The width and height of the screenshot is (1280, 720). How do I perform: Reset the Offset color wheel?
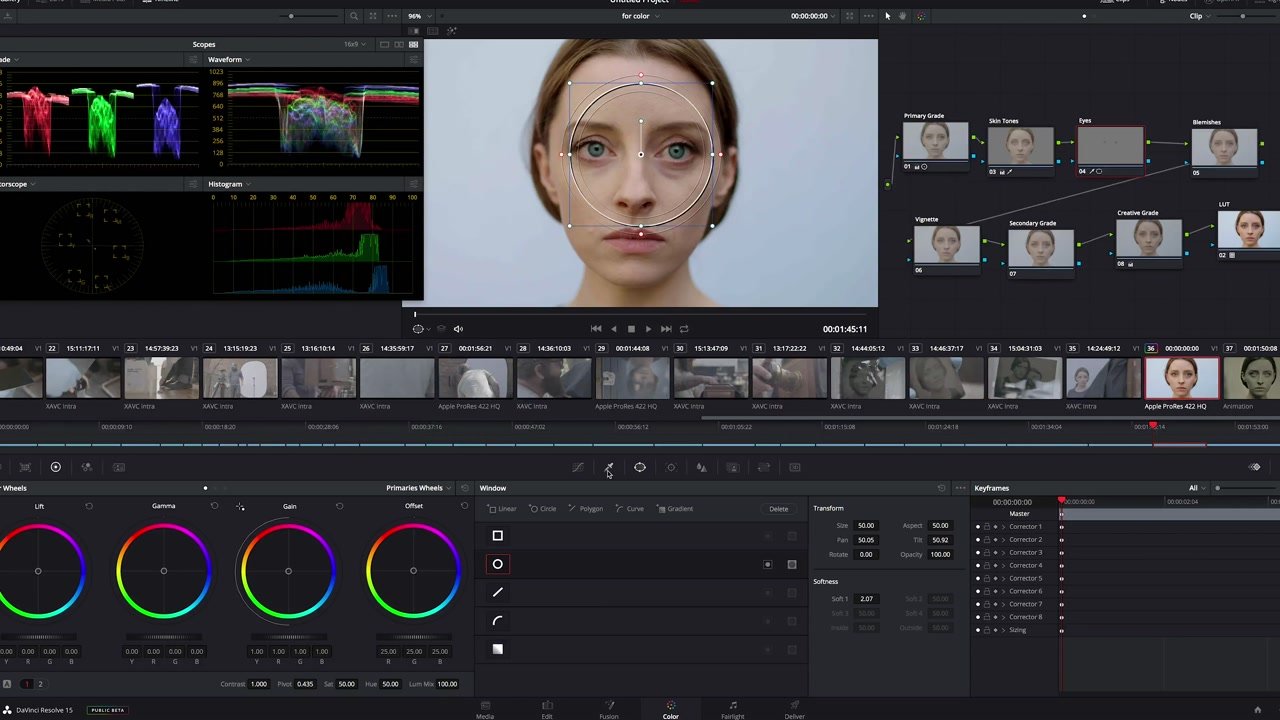[464, 506]
